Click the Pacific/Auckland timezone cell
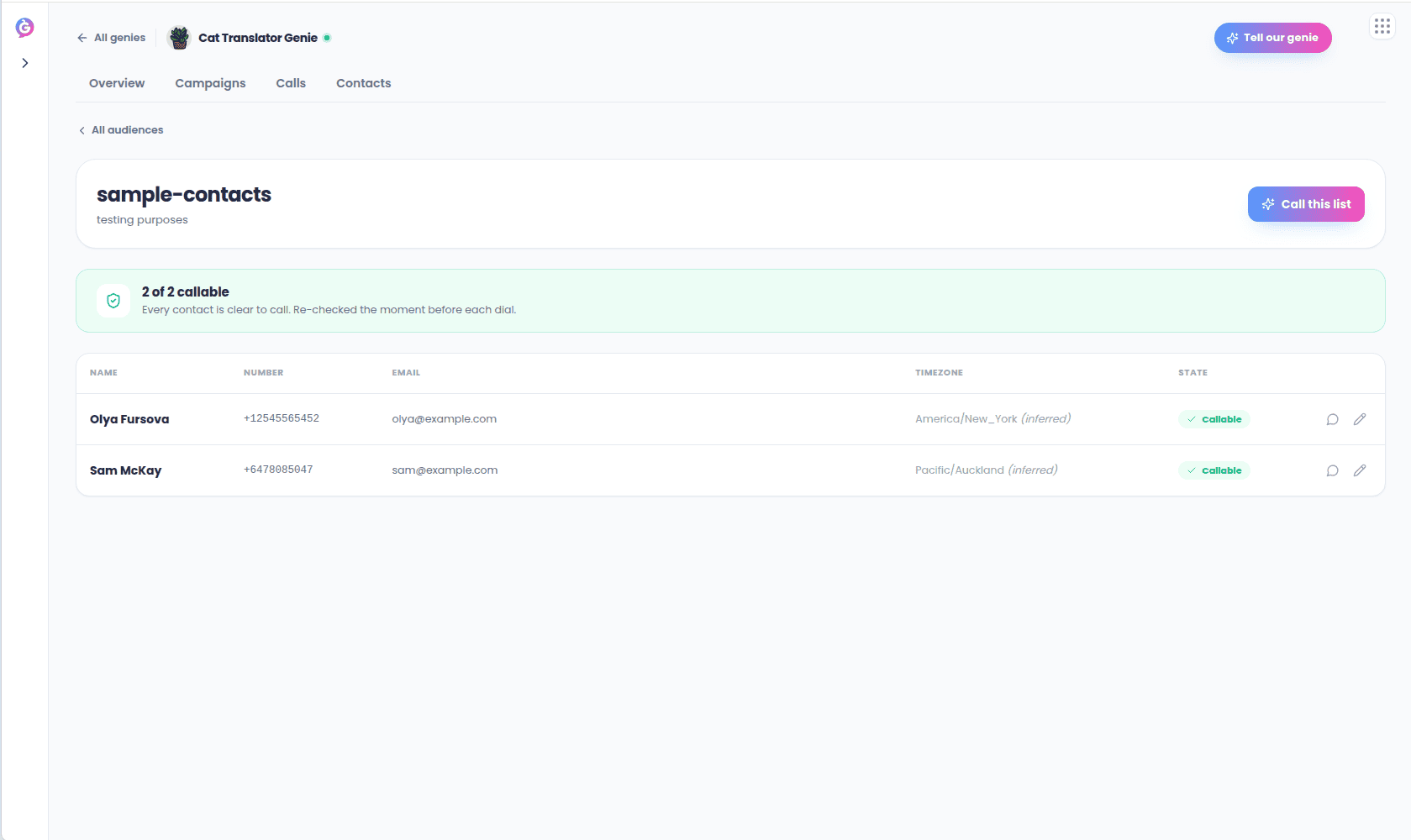The height and width of the screenshot is (840, 1411). pyautogui.click(x=986, y=470)
